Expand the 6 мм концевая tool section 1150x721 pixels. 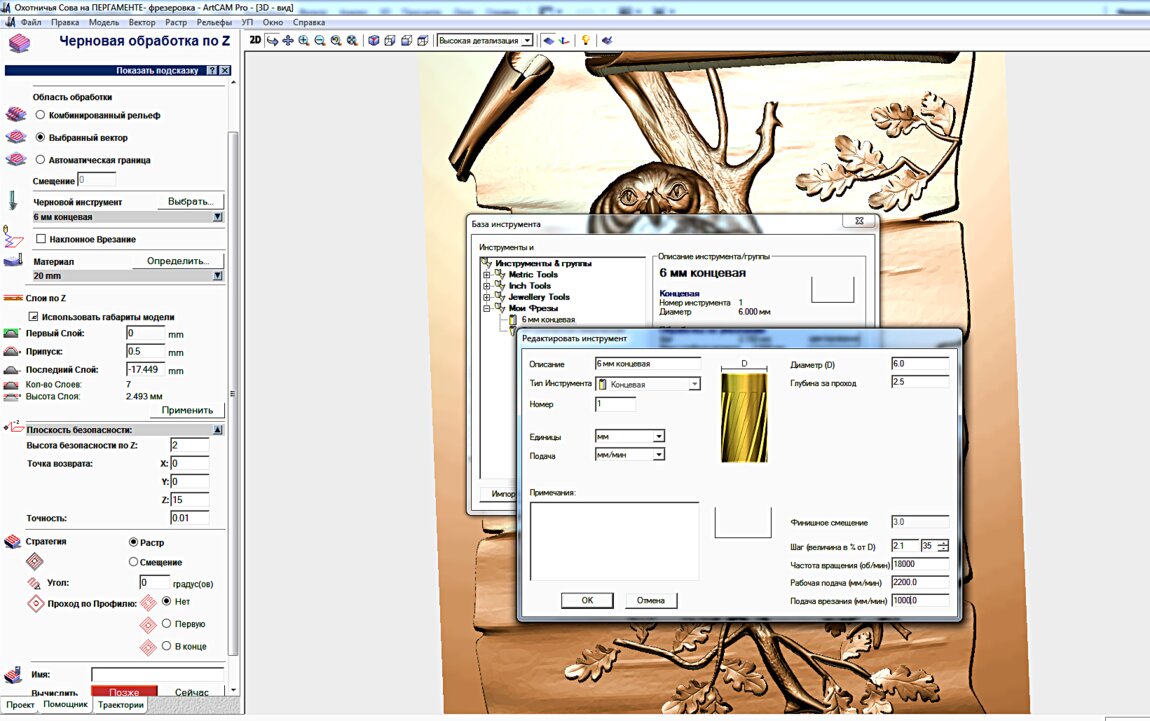[x=218, y=217]
